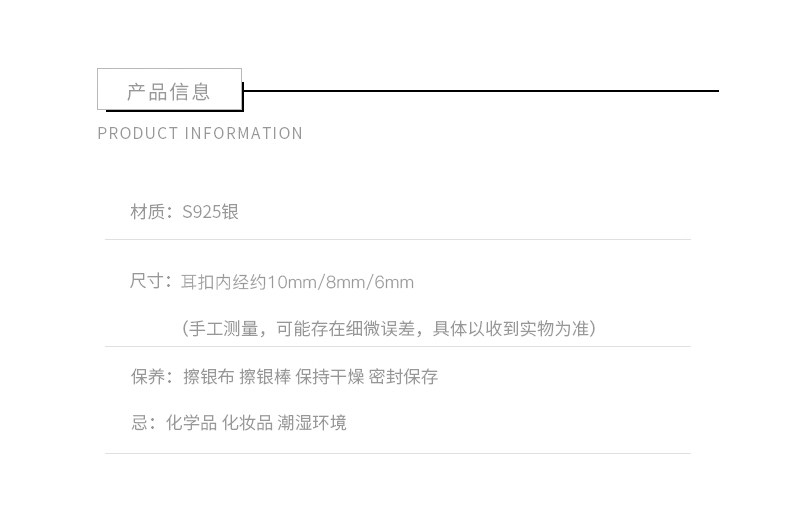The width and height of the screenshot is (790, 518).
Task: Click the divider line above the 保养 row
Action: click(x=397, y=347)
